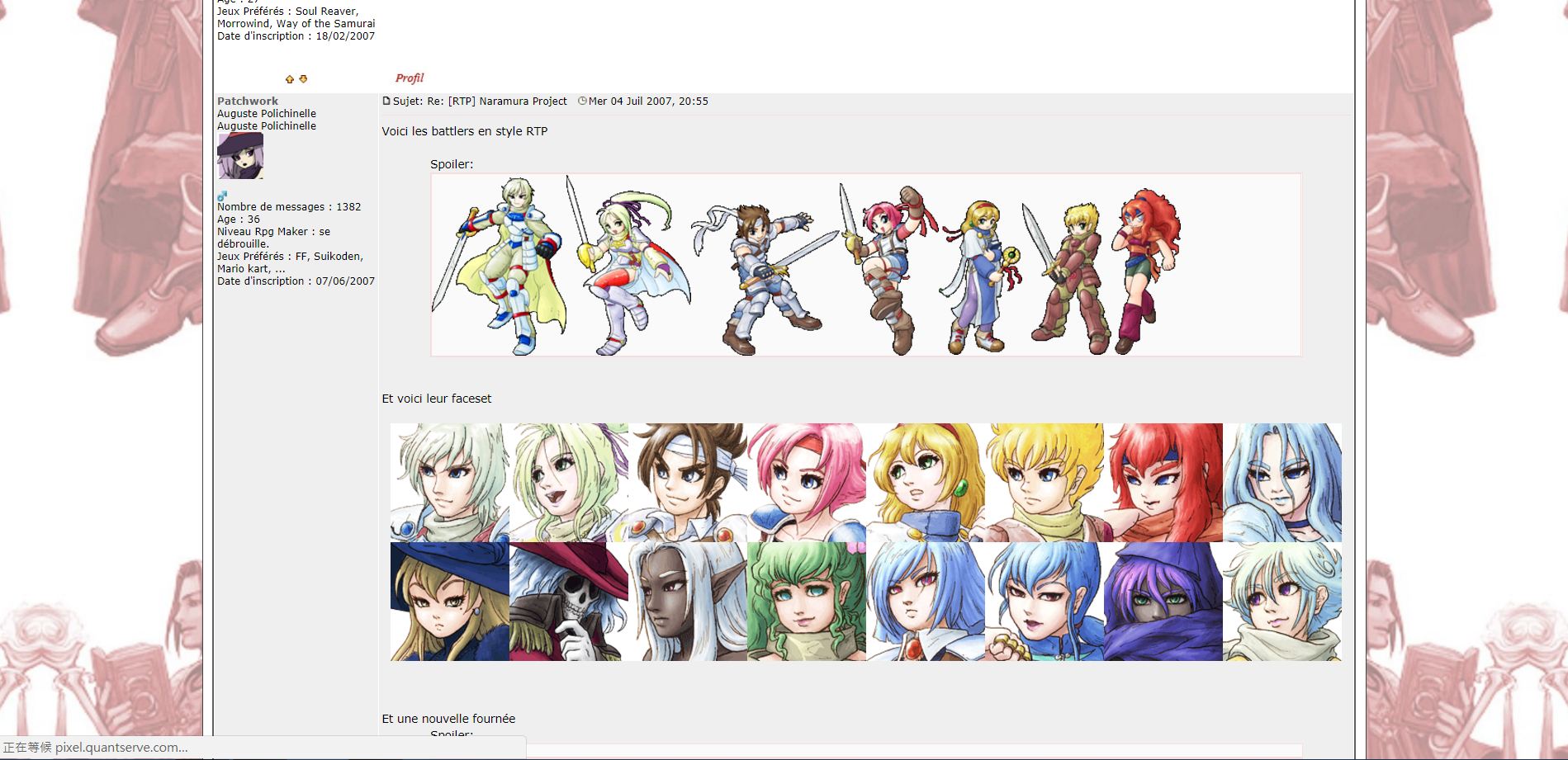
Task: Click the blond red-armored swordsman battler sprite
Action: pyautogui.click(x=1067, y=278)
